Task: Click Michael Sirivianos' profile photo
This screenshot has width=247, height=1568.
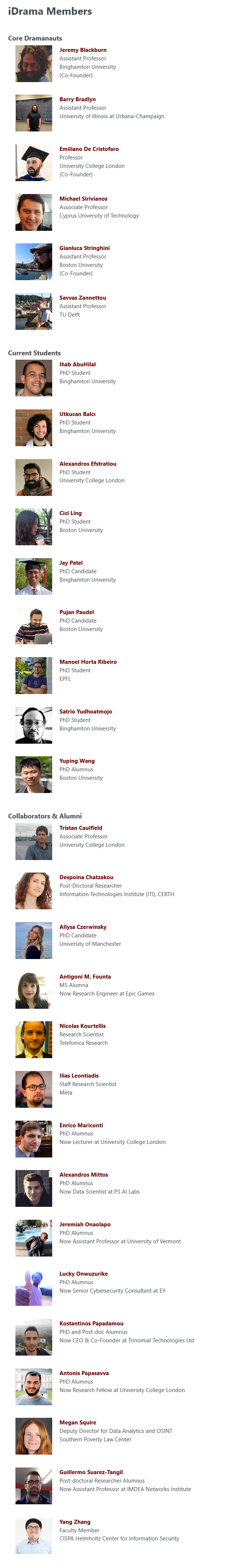Action: [x=33, y=212]
